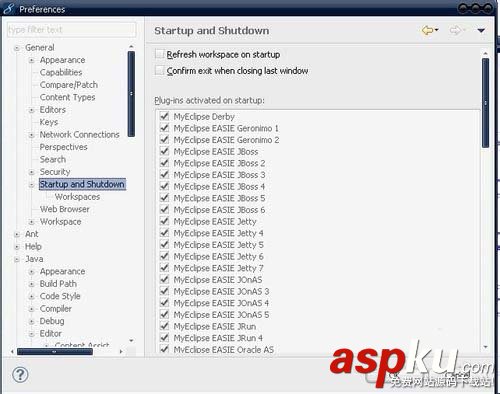The height and width of the screenshot is (394, 500).
Task: Select MyEclipse EASIE JBoss 4 row text
Action: coord(219,186)
